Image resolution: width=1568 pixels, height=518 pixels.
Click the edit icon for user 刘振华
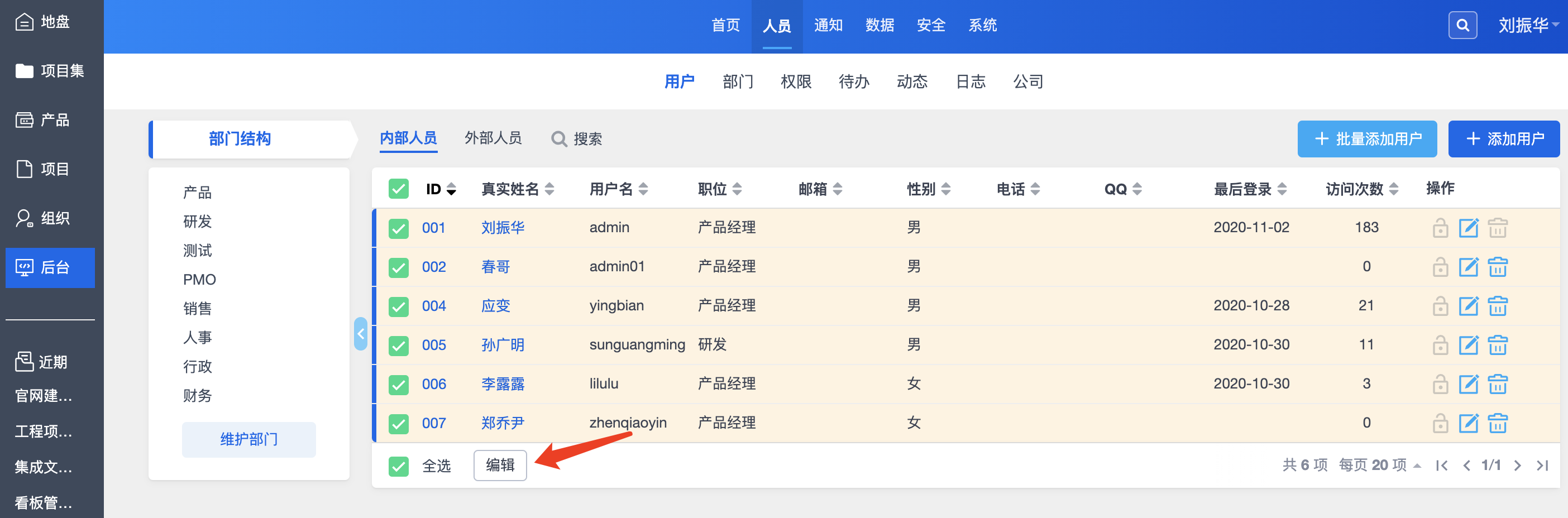pyautogui.click(x=1468, y=228)
